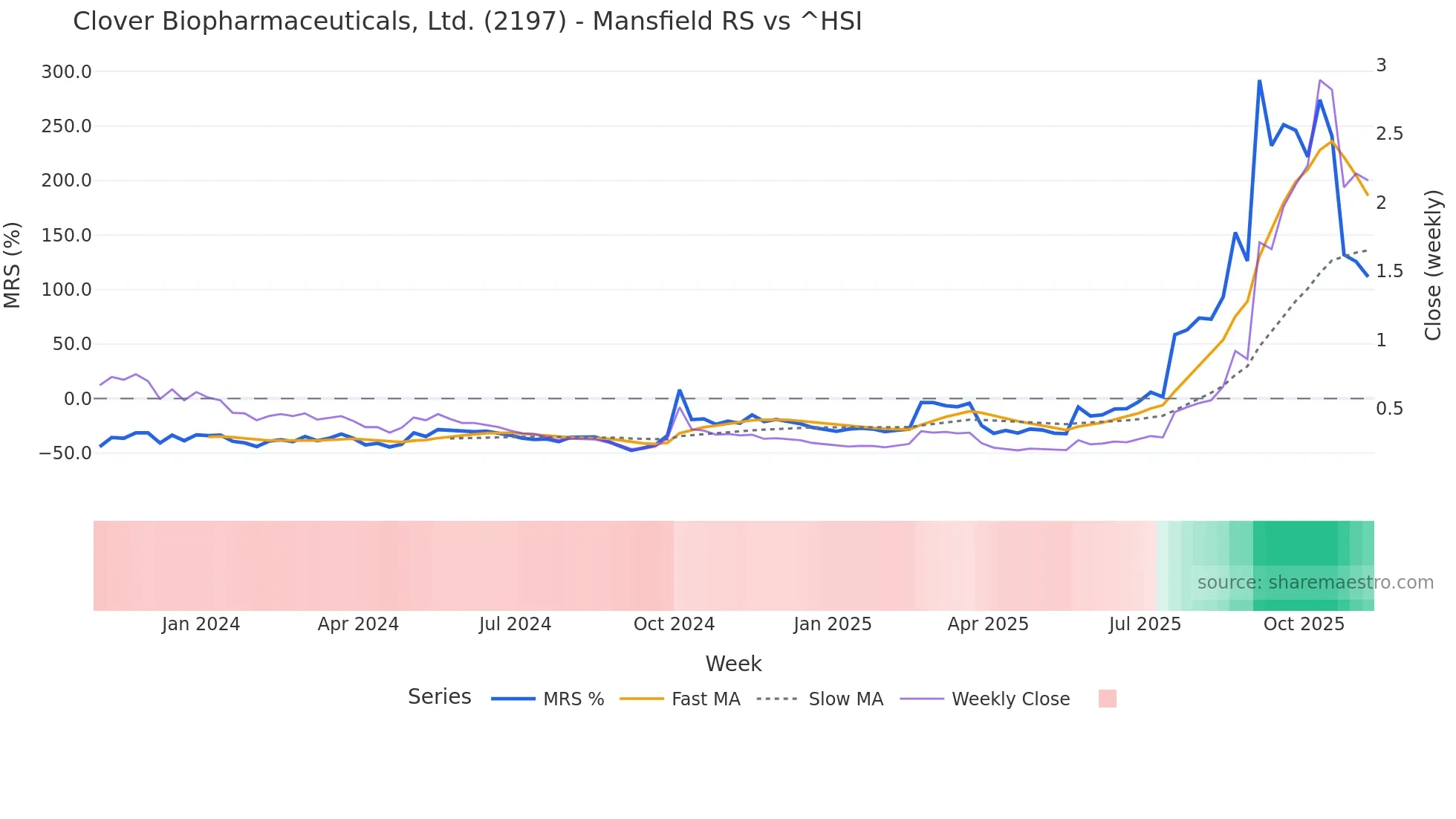Toggle the Fast MA legend entry
This screenshot has height=819, width=1456.
click(x=680, y=699)
